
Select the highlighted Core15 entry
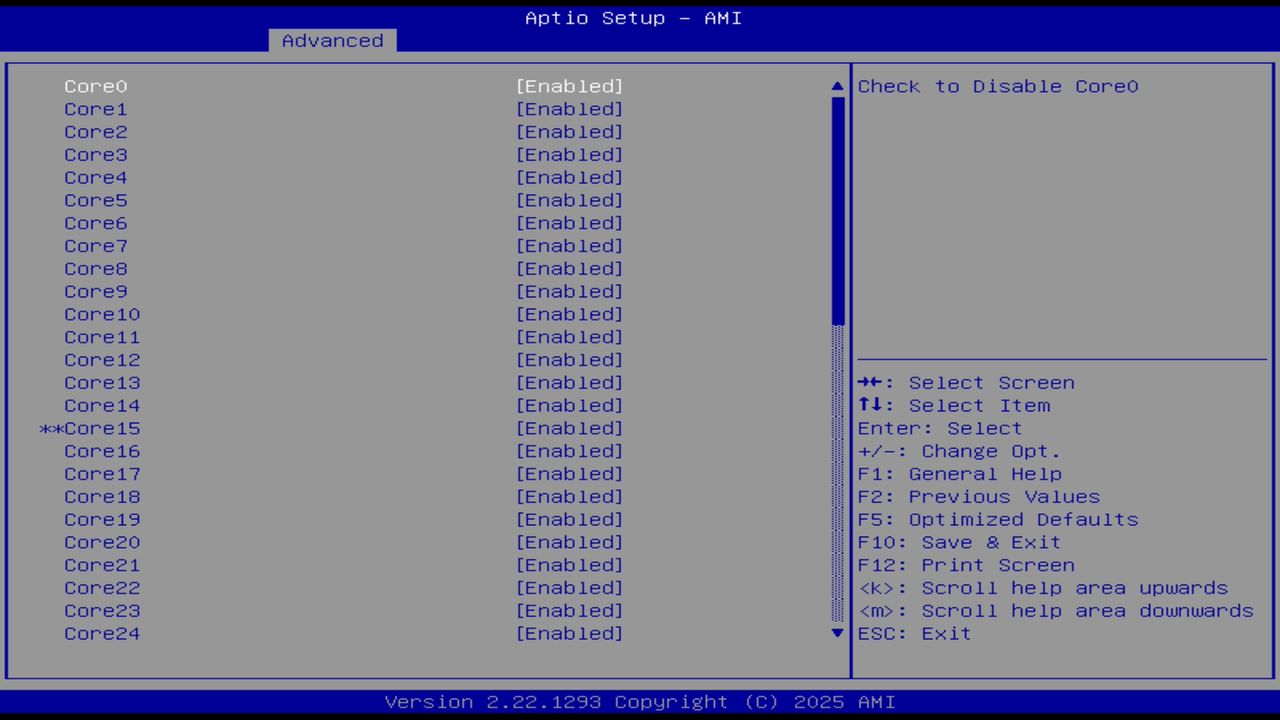click(101, 428)
